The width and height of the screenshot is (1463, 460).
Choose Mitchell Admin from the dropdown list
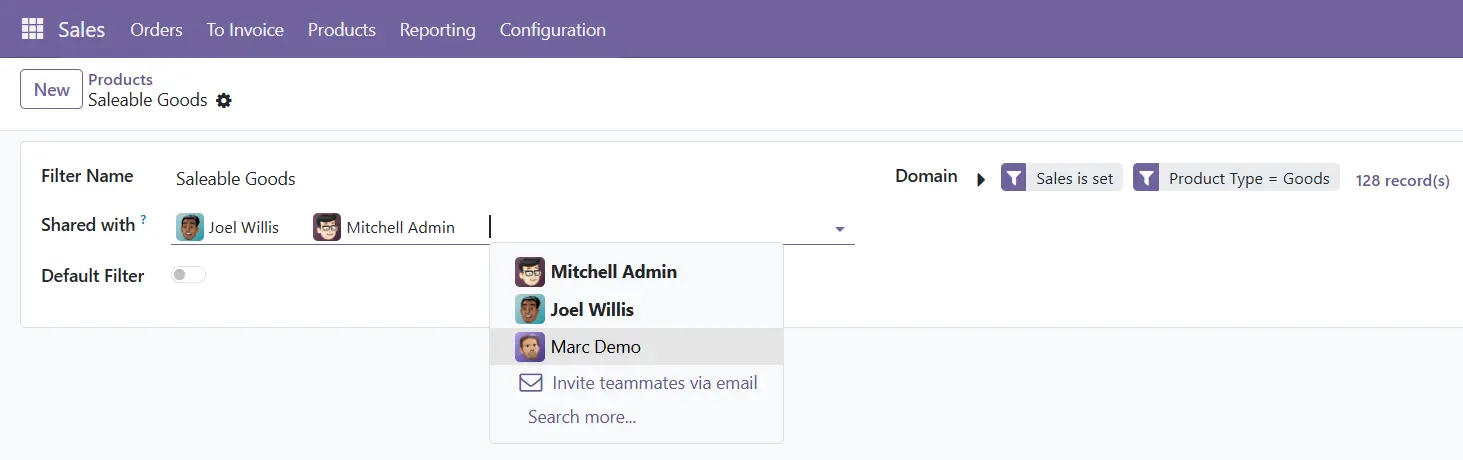point(612,272)
